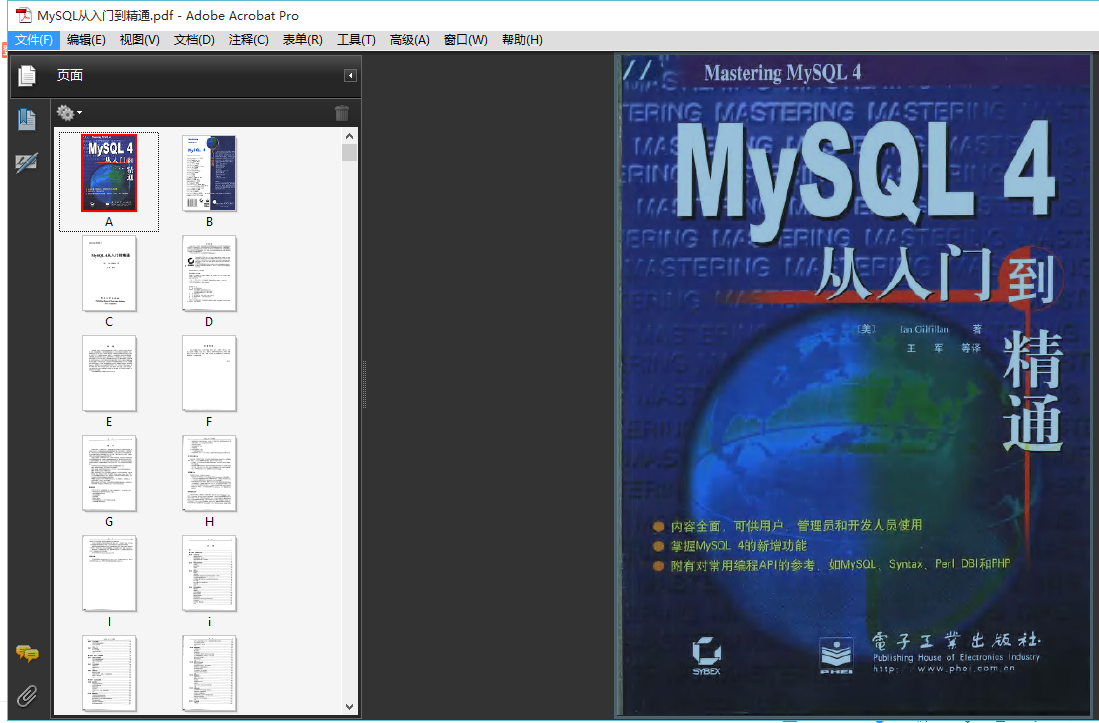
Task: Click the trash delete-page icon
Action: (342, 113)
